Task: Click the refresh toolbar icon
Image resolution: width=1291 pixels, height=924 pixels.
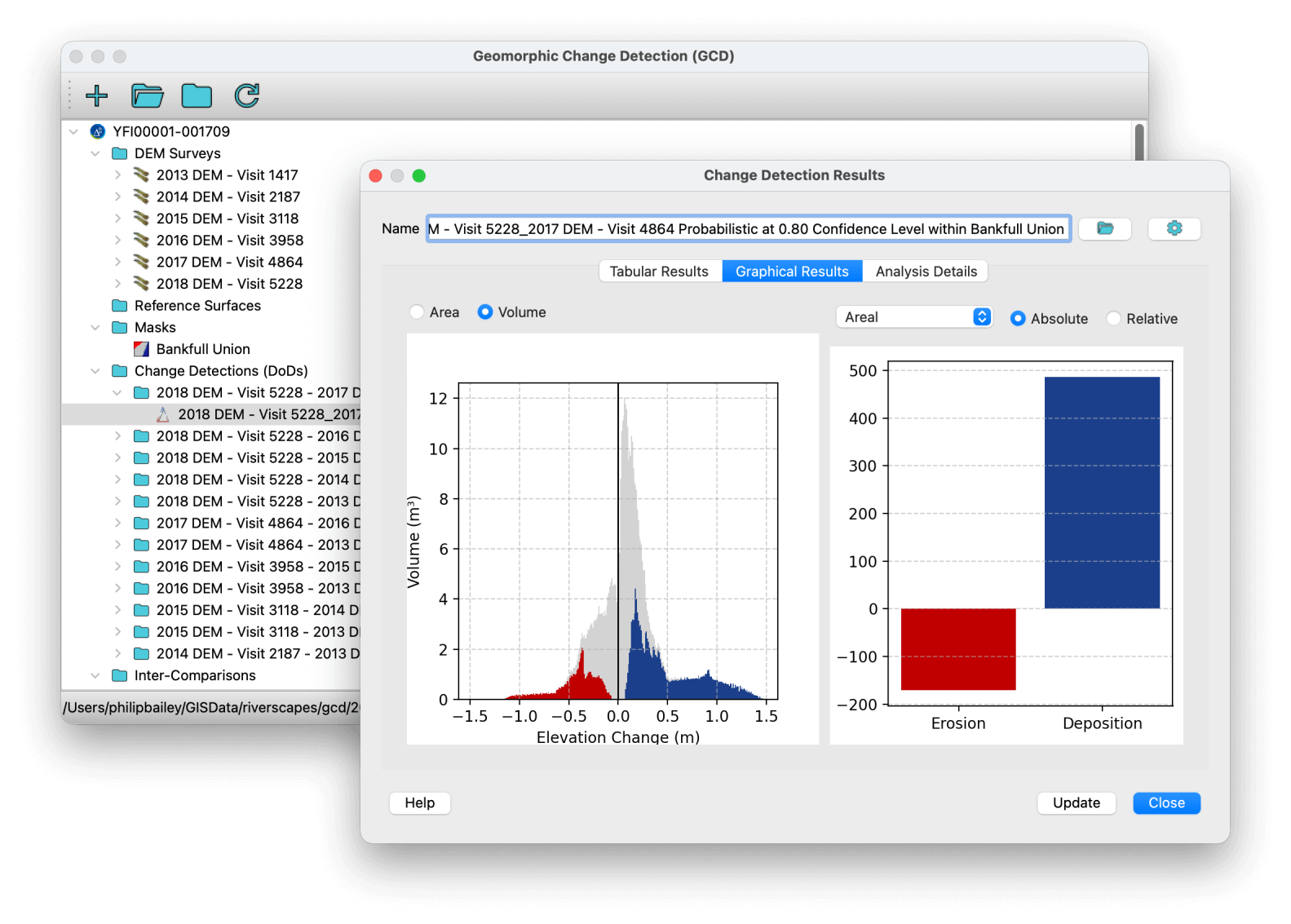Action: coord(247,95)
